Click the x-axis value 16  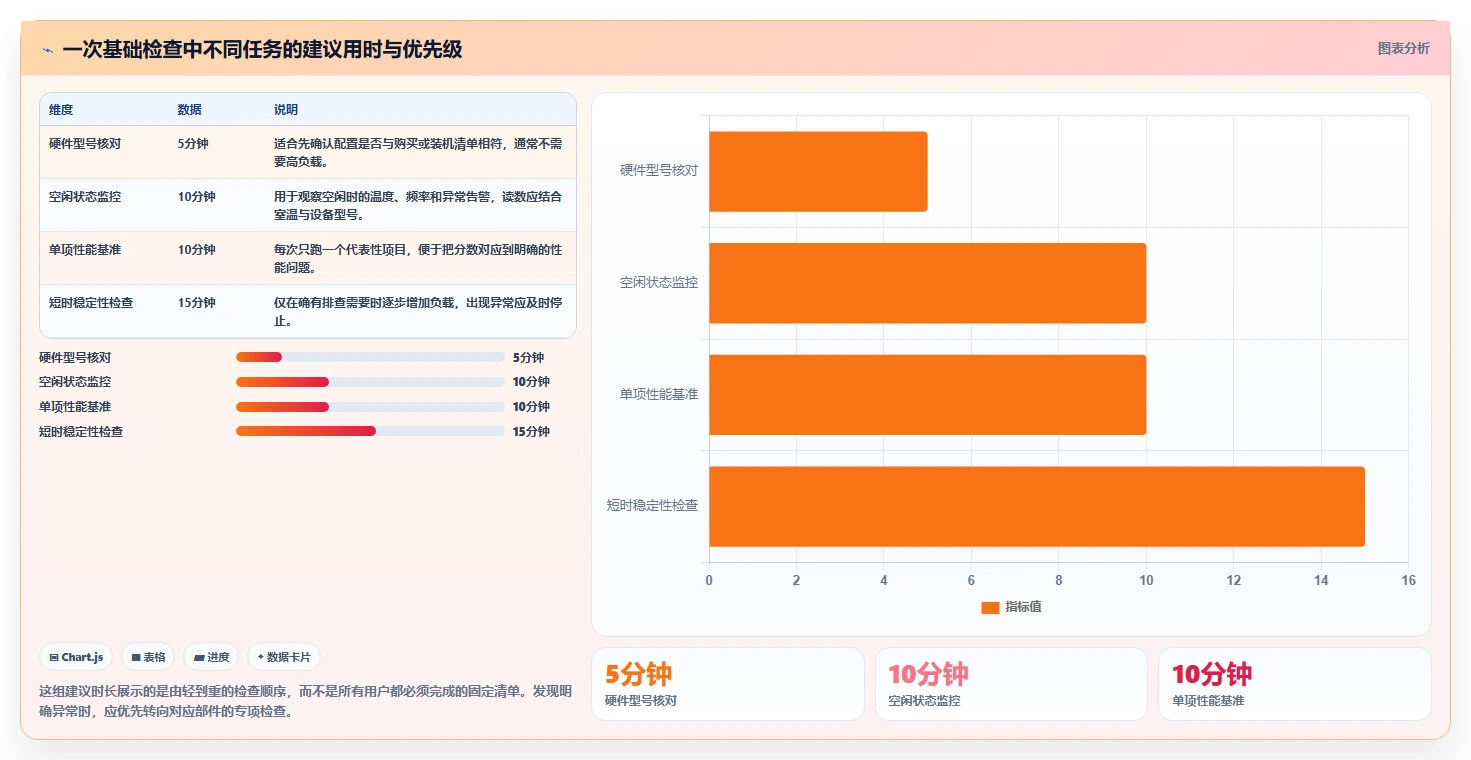click(1408, 580)
